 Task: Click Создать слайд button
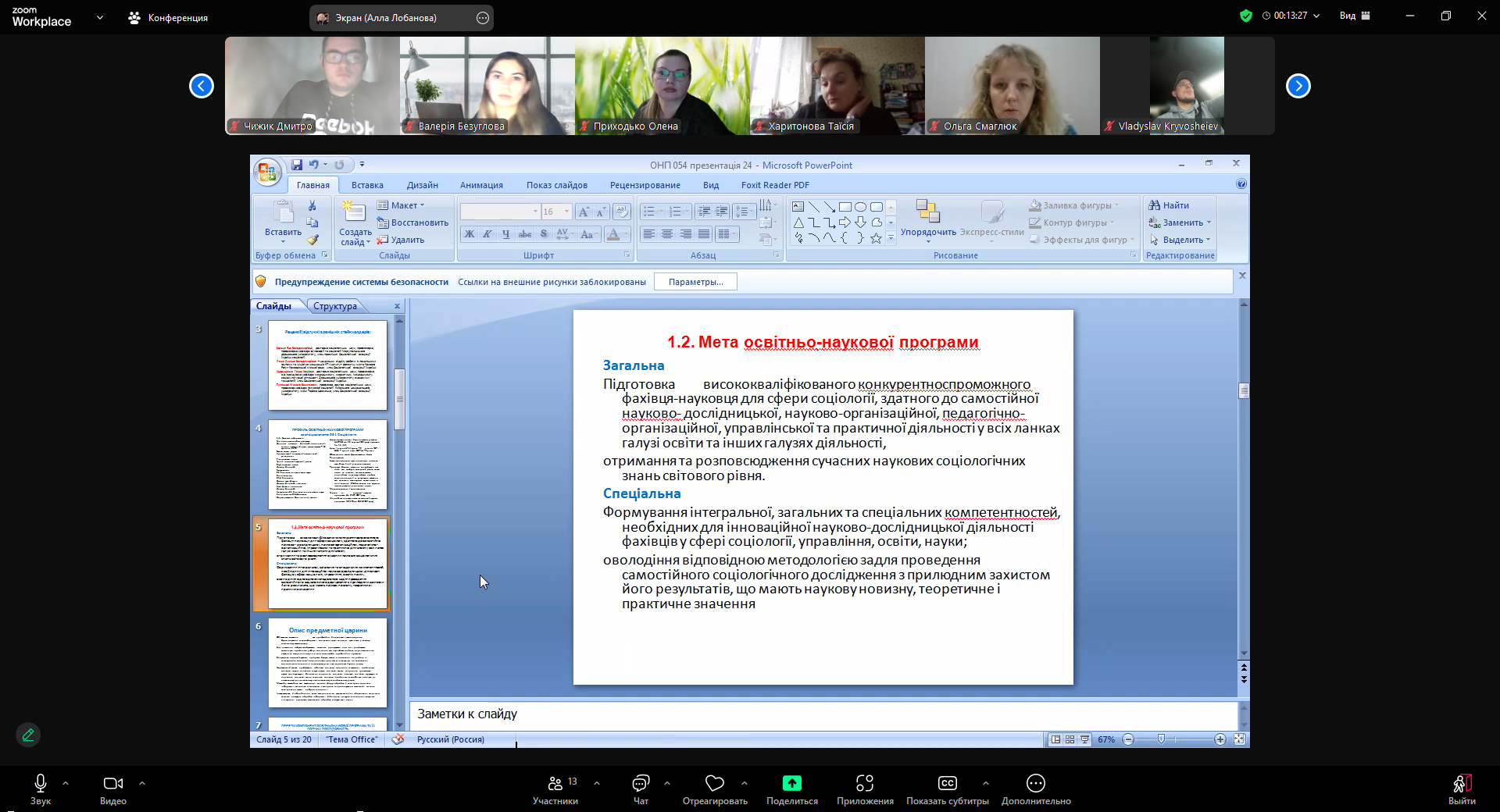(x=355, y=223)
